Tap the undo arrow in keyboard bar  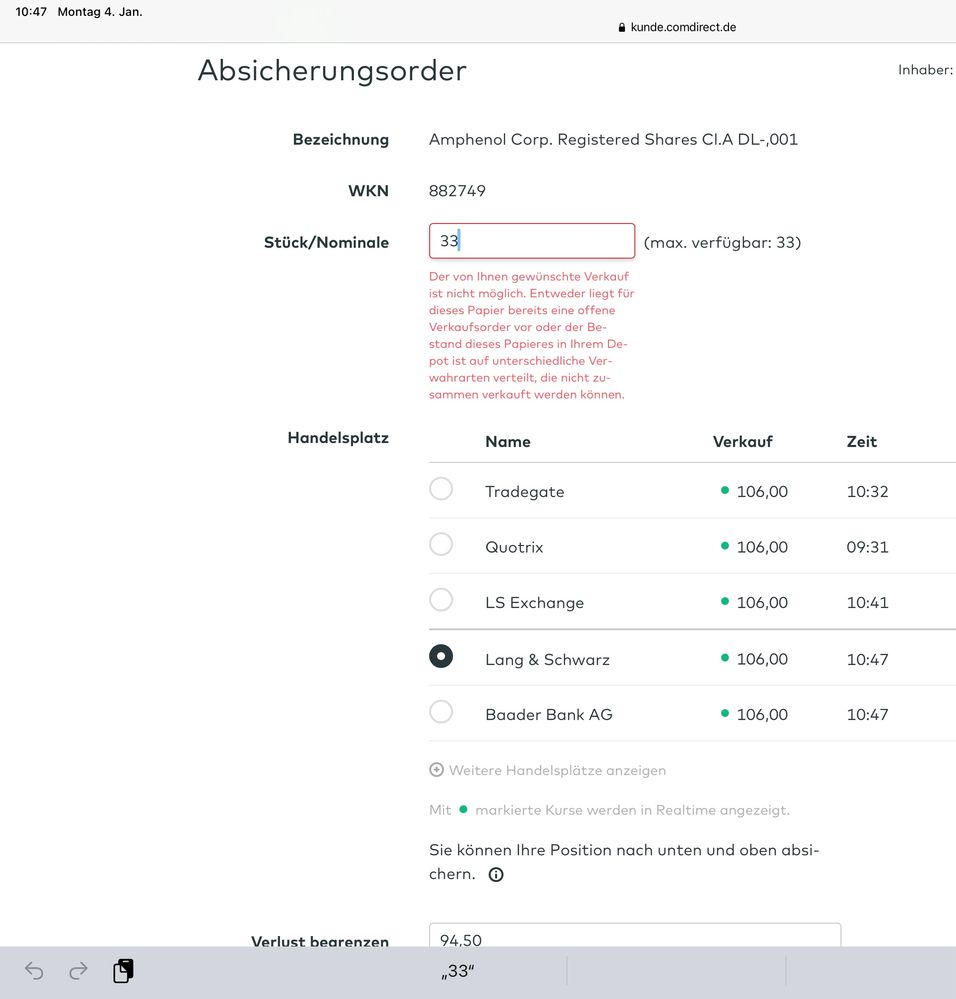(34, 971)
